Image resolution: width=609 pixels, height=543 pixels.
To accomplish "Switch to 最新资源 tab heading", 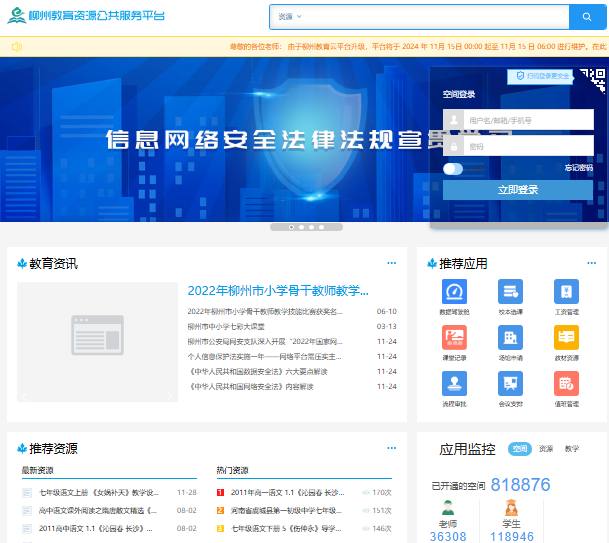I will [x=37, y=470].
